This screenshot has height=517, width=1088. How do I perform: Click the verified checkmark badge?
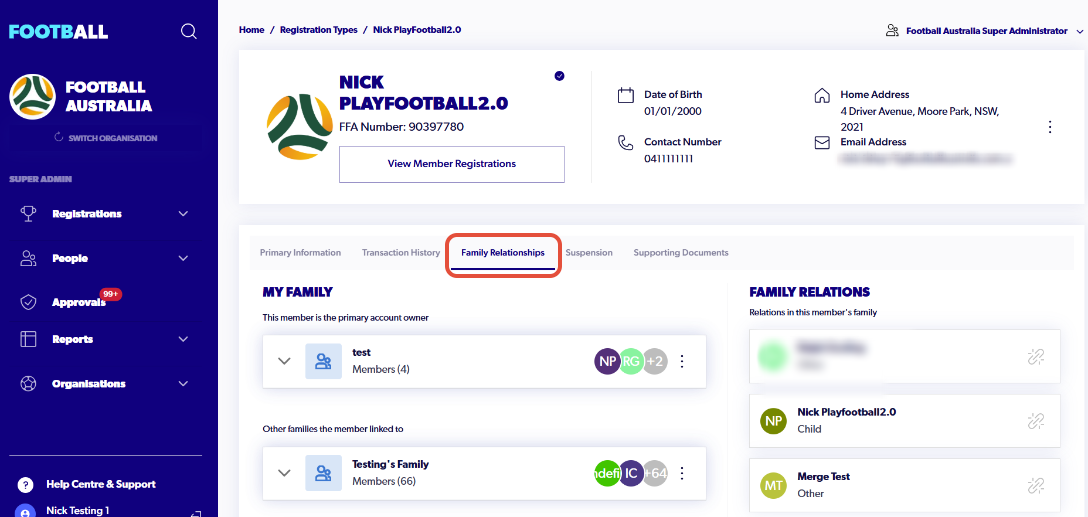click(559, 76)
